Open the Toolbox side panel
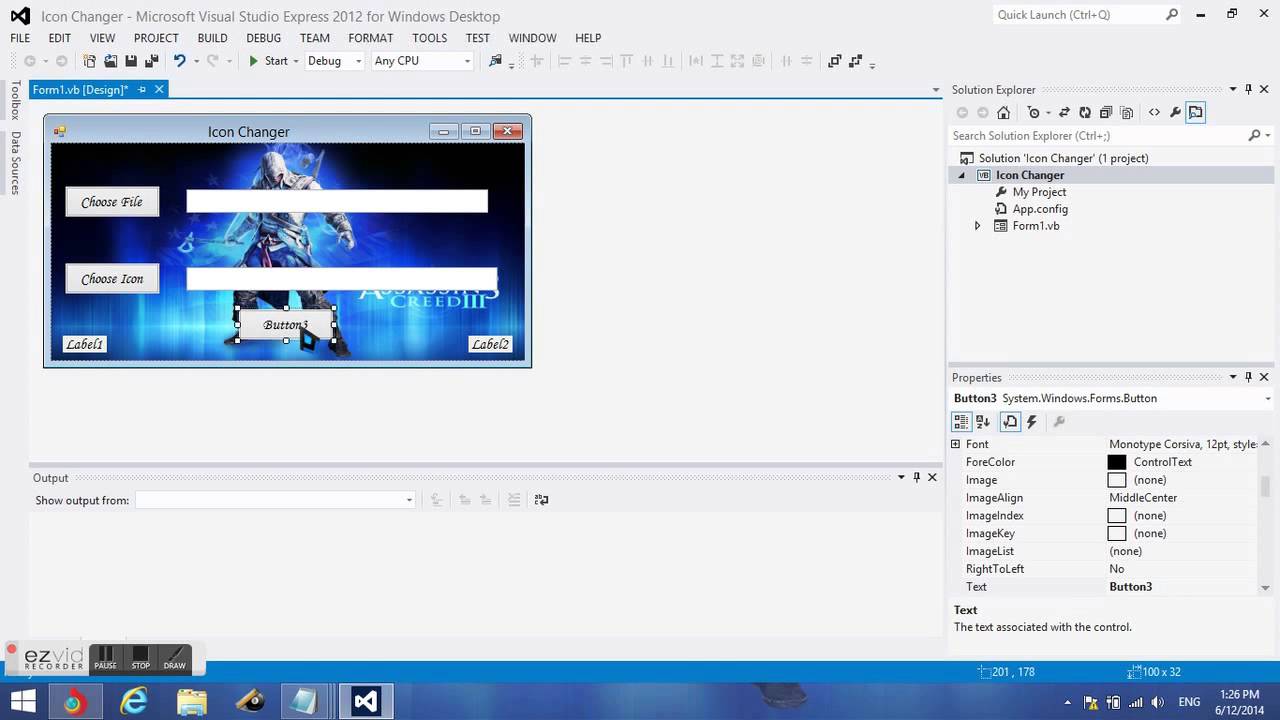 coord(15,101)
